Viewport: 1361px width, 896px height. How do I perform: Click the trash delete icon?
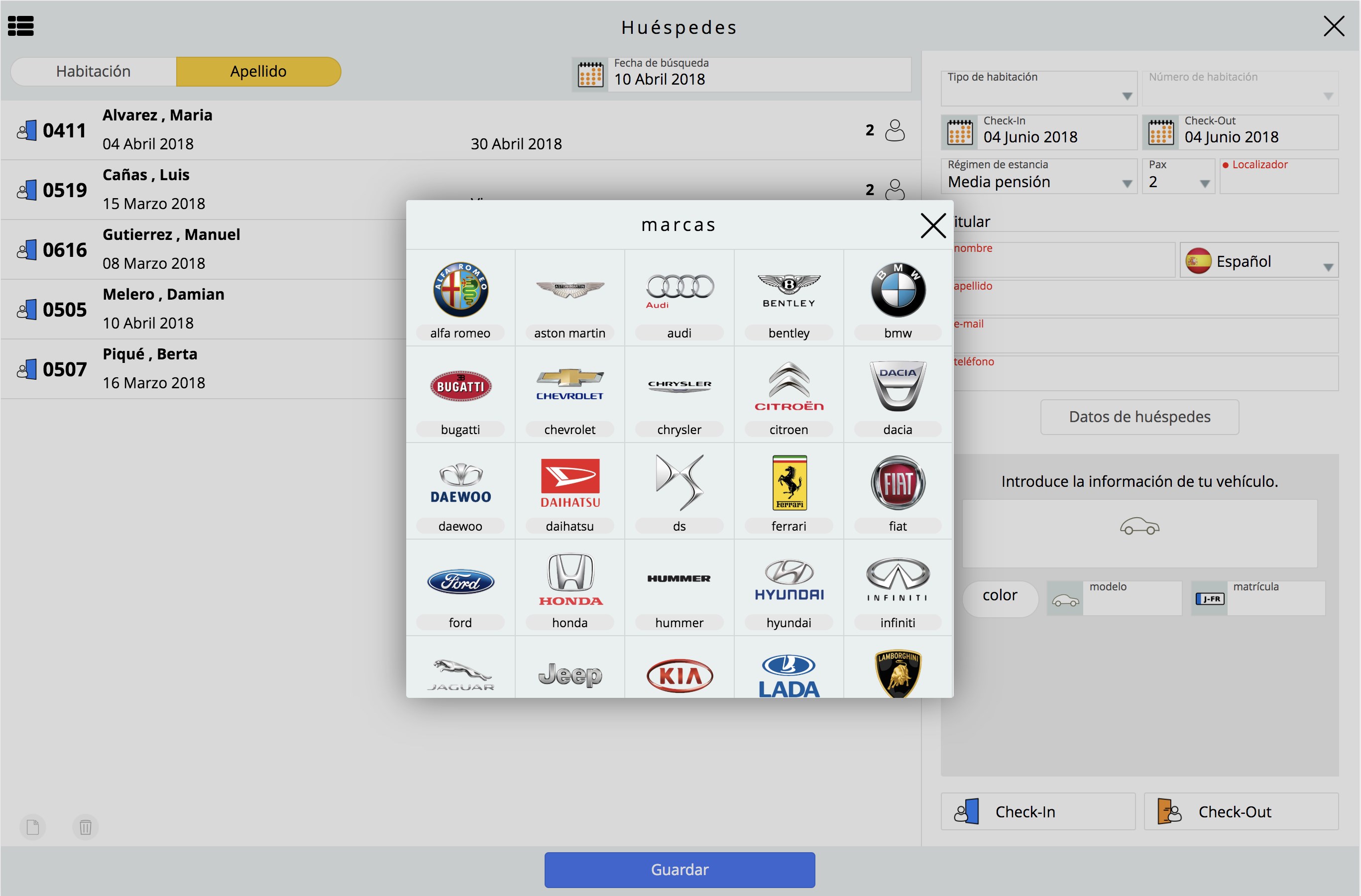tap(85, 827)
